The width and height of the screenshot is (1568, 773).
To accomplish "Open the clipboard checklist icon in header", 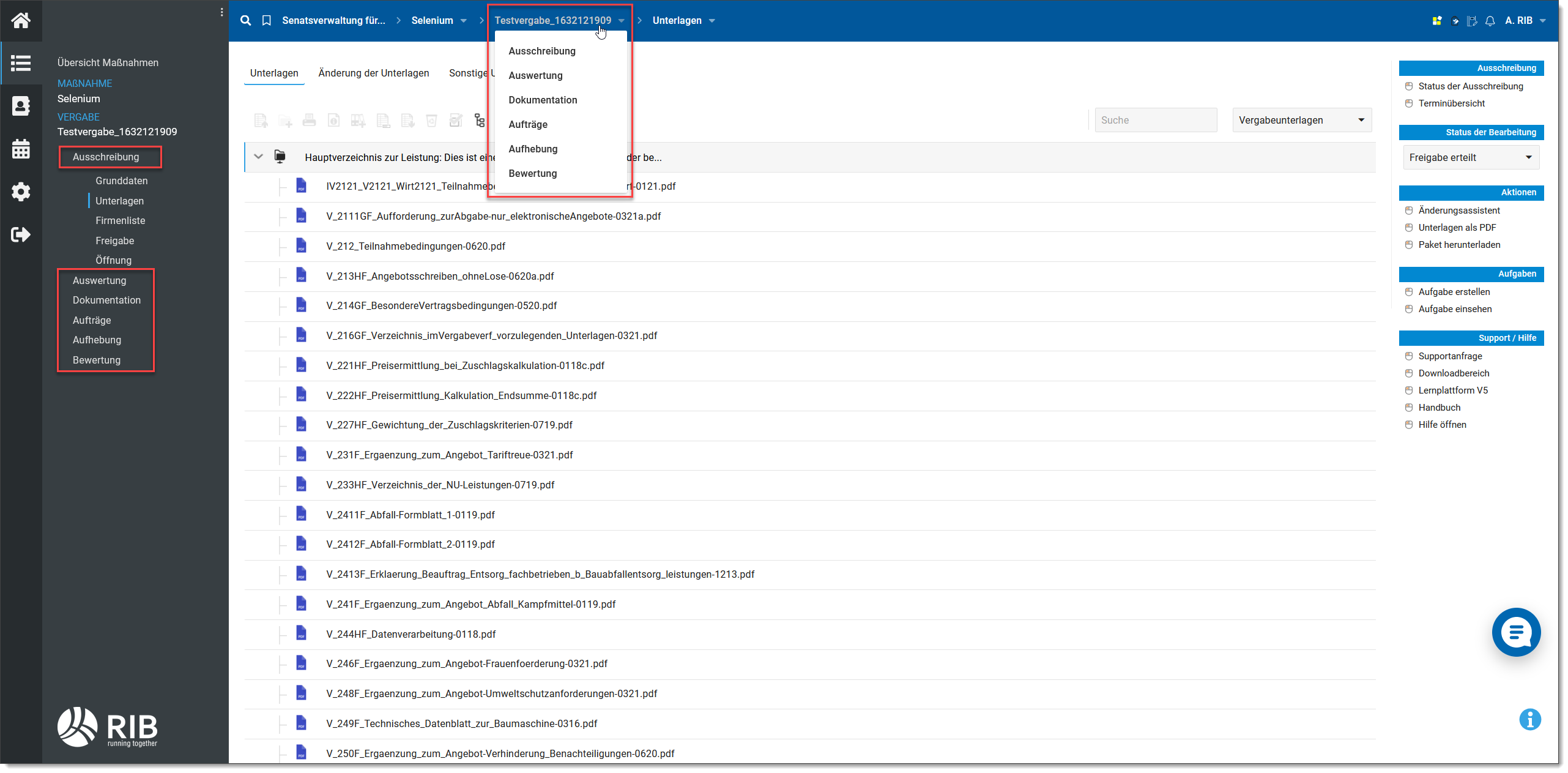I will coord(1455,21).
